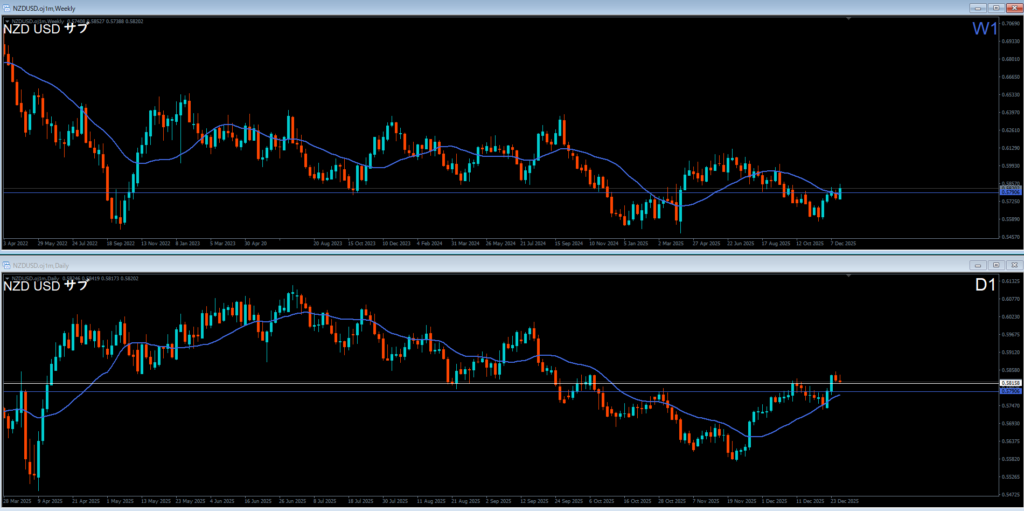The image size is (1024, 511).
Task: Minimize the NZDUSD Daily chart window
Action: click(x=977, y=265)
